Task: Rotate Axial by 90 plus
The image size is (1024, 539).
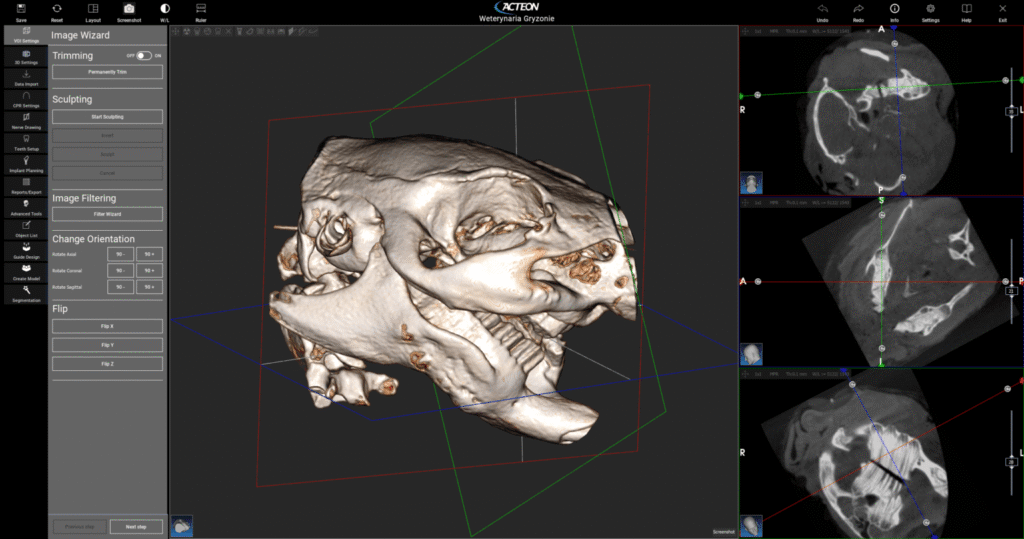Action: [149, 254]
